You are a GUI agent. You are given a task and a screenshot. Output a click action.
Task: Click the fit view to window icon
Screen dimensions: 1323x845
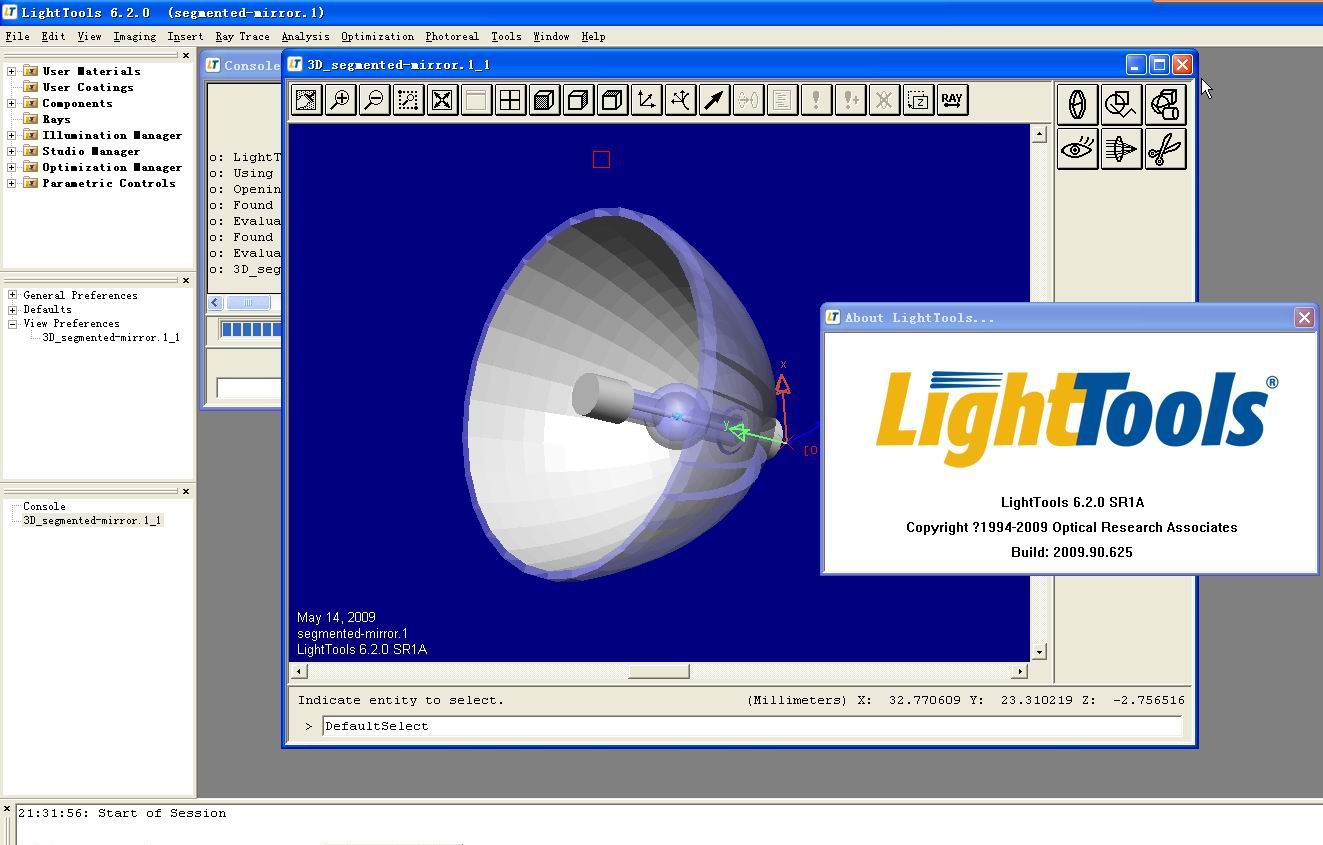443,100
